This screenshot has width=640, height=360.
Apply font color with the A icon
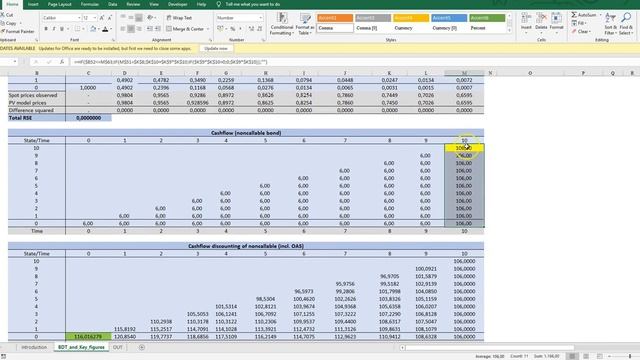click(x=105, y=29)
